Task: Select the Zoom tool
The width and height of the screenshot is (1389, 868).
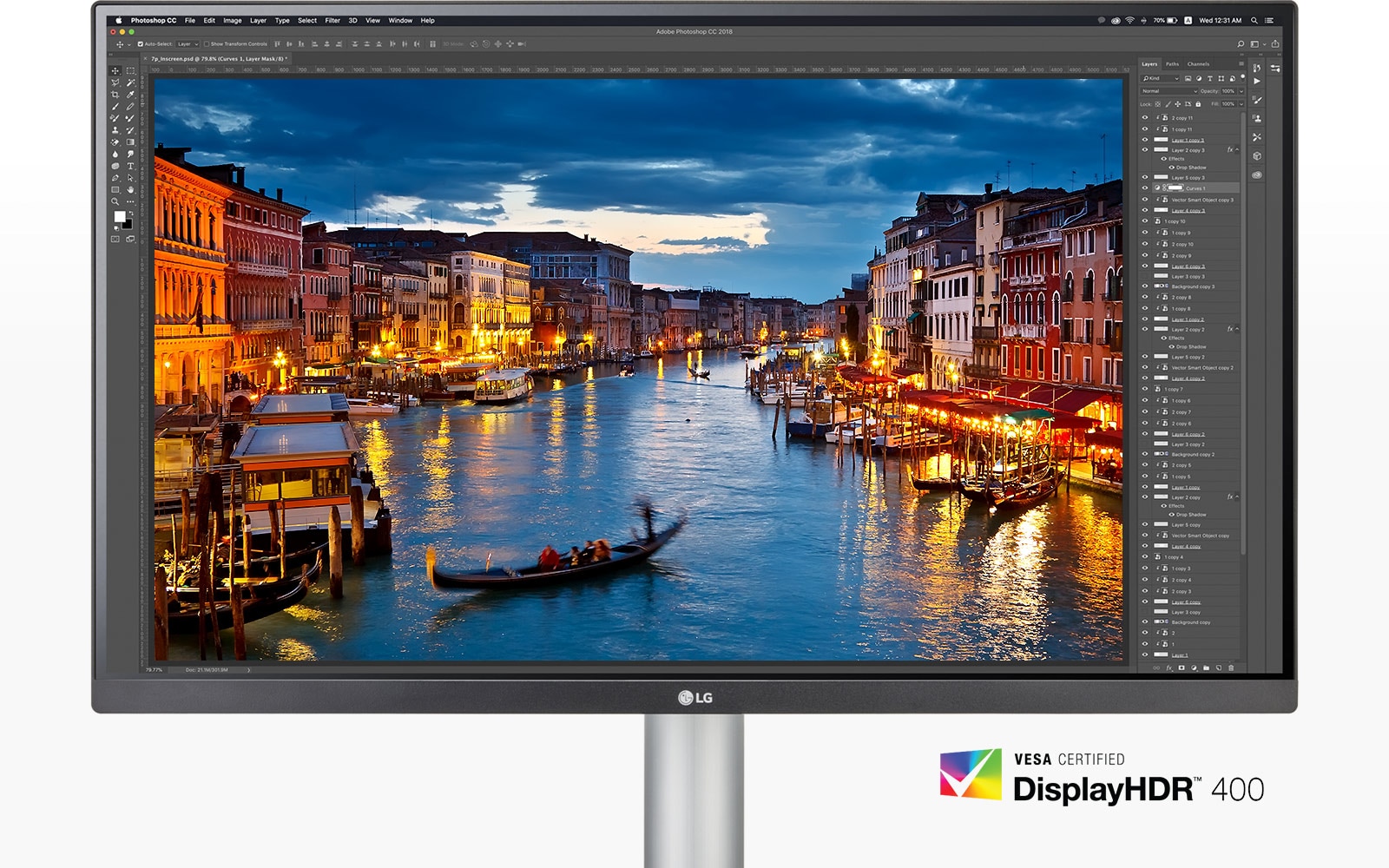Action: [115, 201]
